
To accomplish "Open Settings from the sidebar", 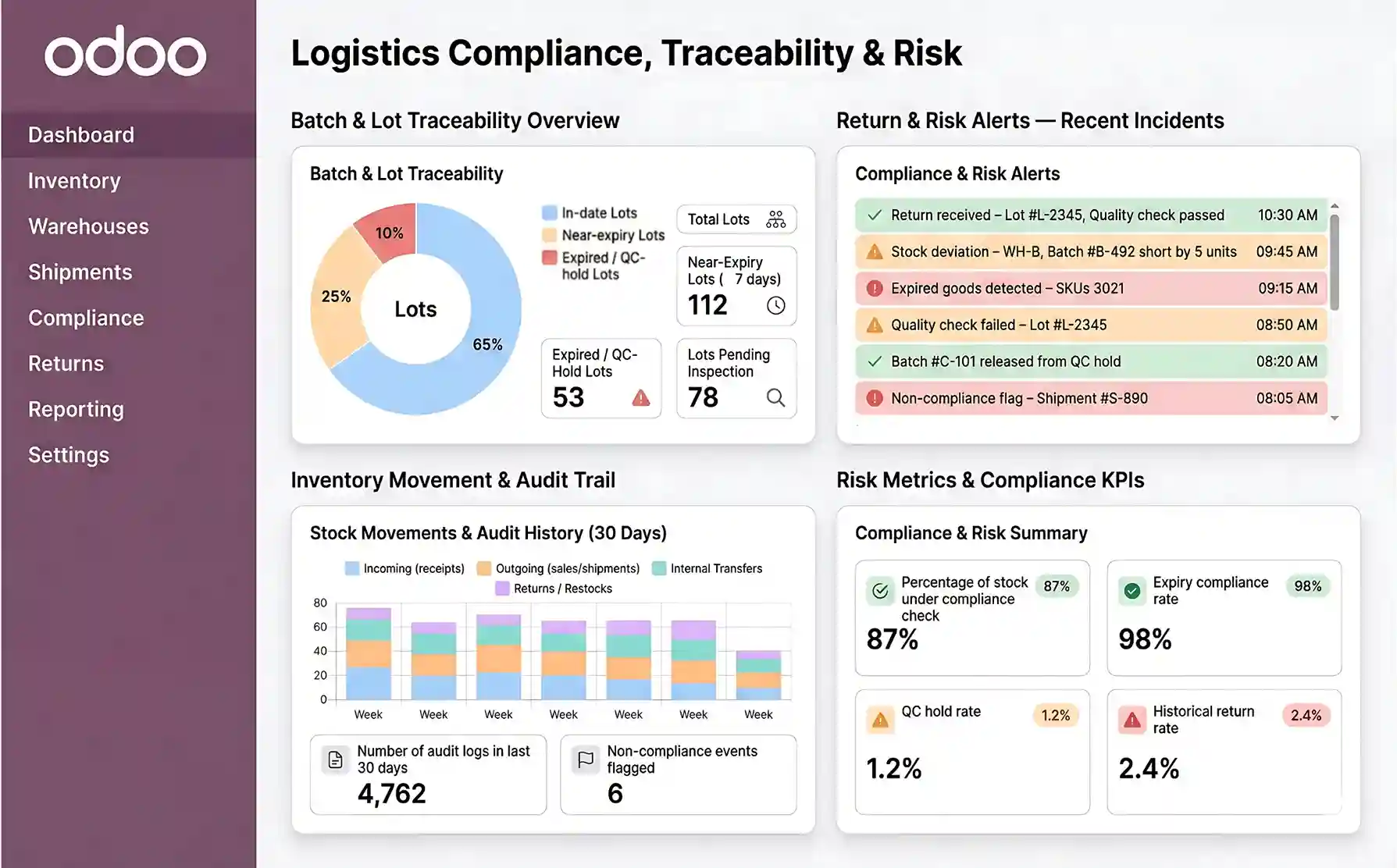I will tap(69, 454).
